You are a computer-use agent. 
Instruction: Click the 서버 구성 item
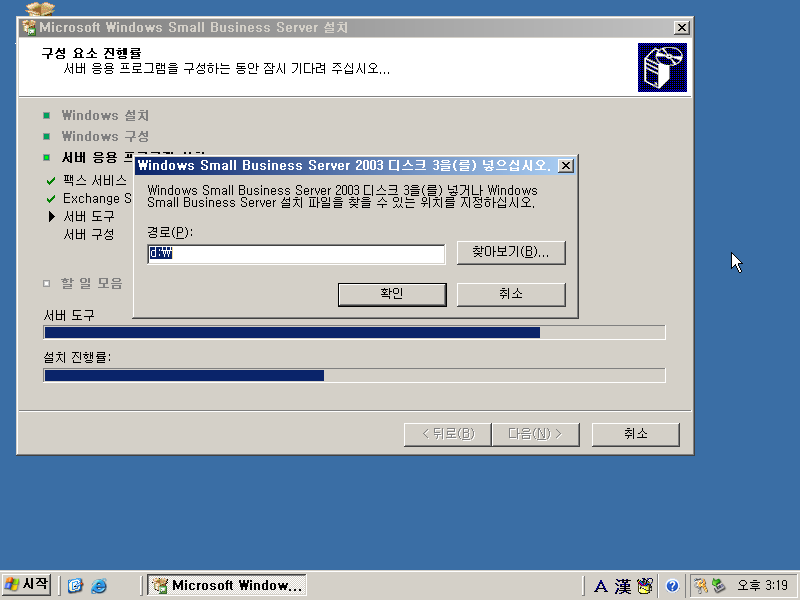(x=88, y=234)
